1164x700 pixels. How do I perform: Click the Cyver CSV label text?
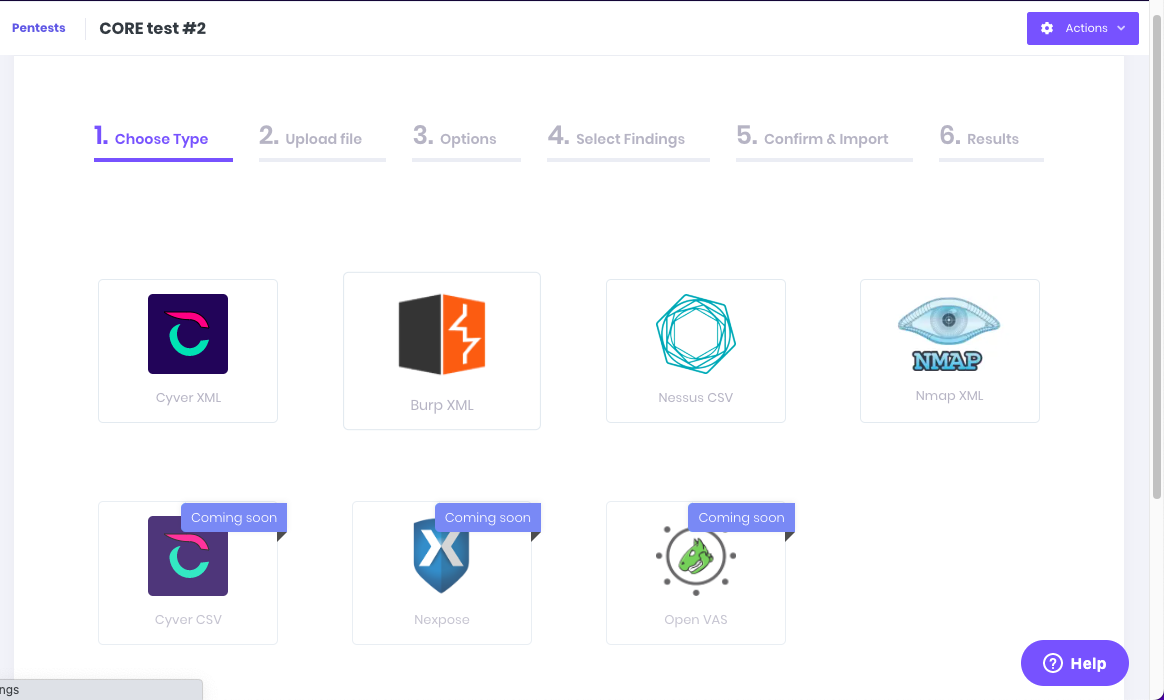(x=188, y=619)
